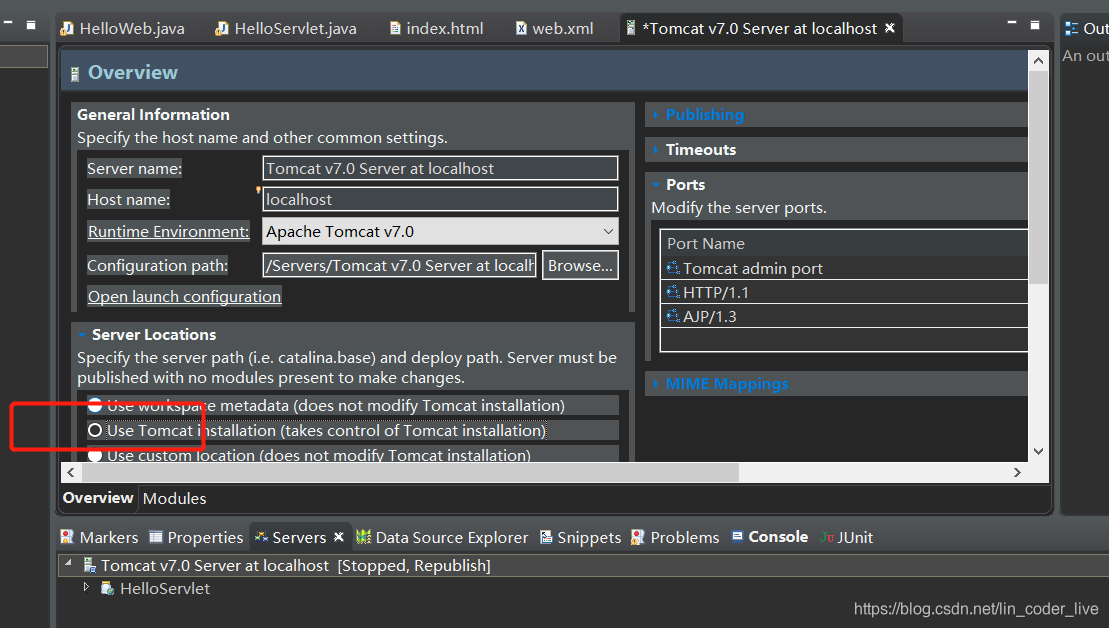This screenshot has height=628, width=1109.
Task: Switch to the web.xml tab
Action: click(x=554, y=28)
